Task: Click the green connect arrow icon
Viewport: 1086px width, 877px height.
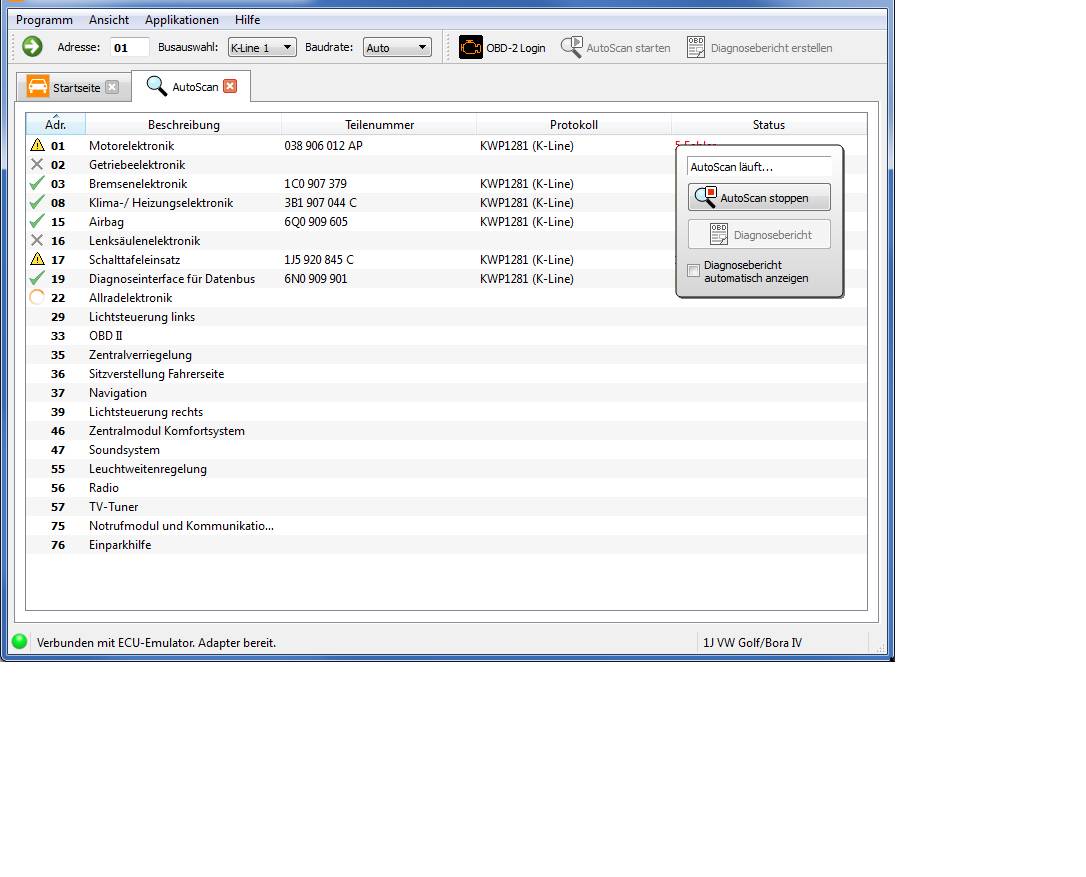Action: pyautogui.click(x=32, y=47)
